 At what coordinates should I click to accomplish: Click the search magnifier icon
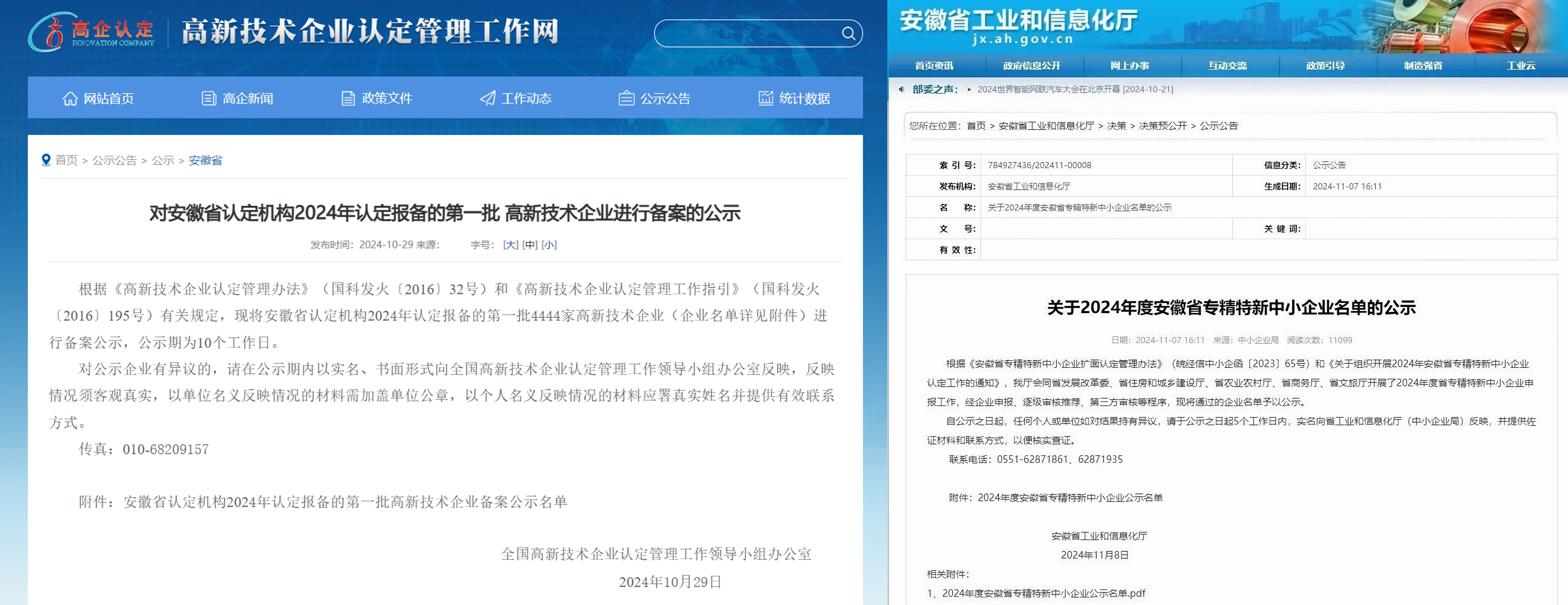[848, 33]
